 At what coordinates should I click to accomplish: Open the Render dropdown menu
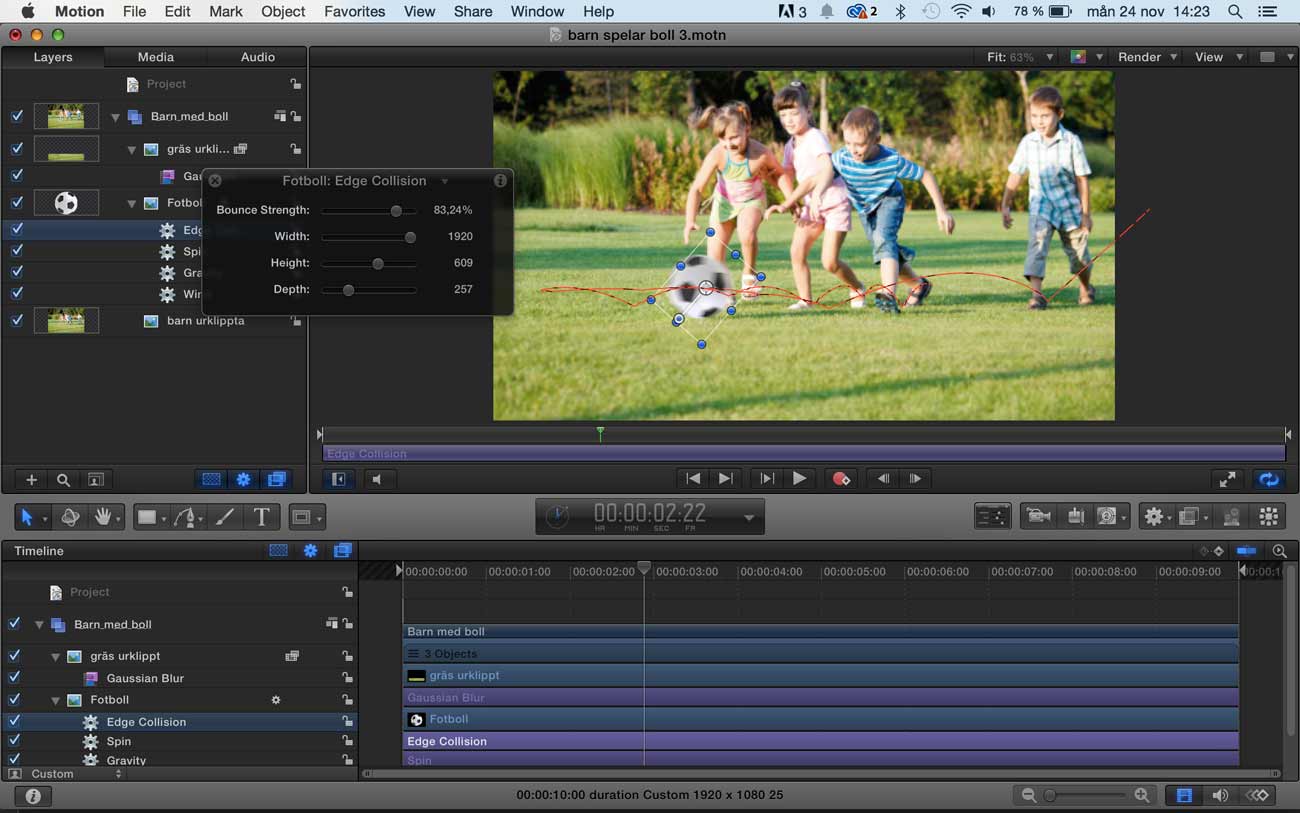point(1147,57)
